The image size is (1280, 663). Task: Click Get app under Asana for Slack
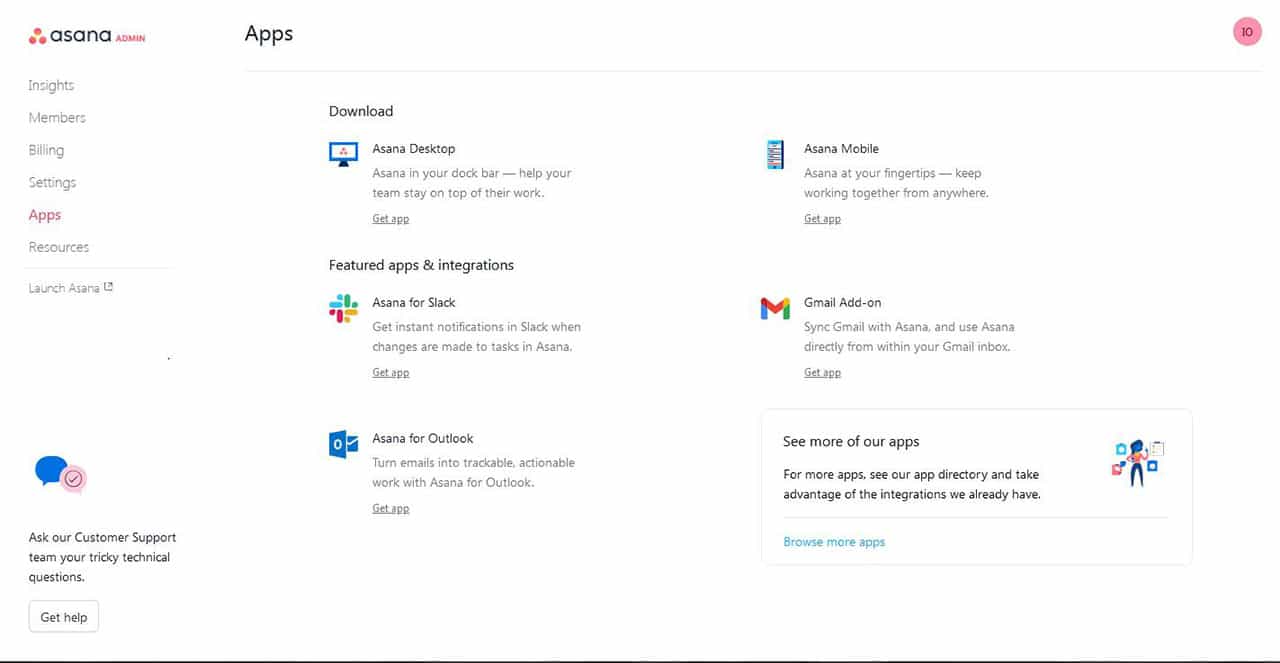pos(391,373)
